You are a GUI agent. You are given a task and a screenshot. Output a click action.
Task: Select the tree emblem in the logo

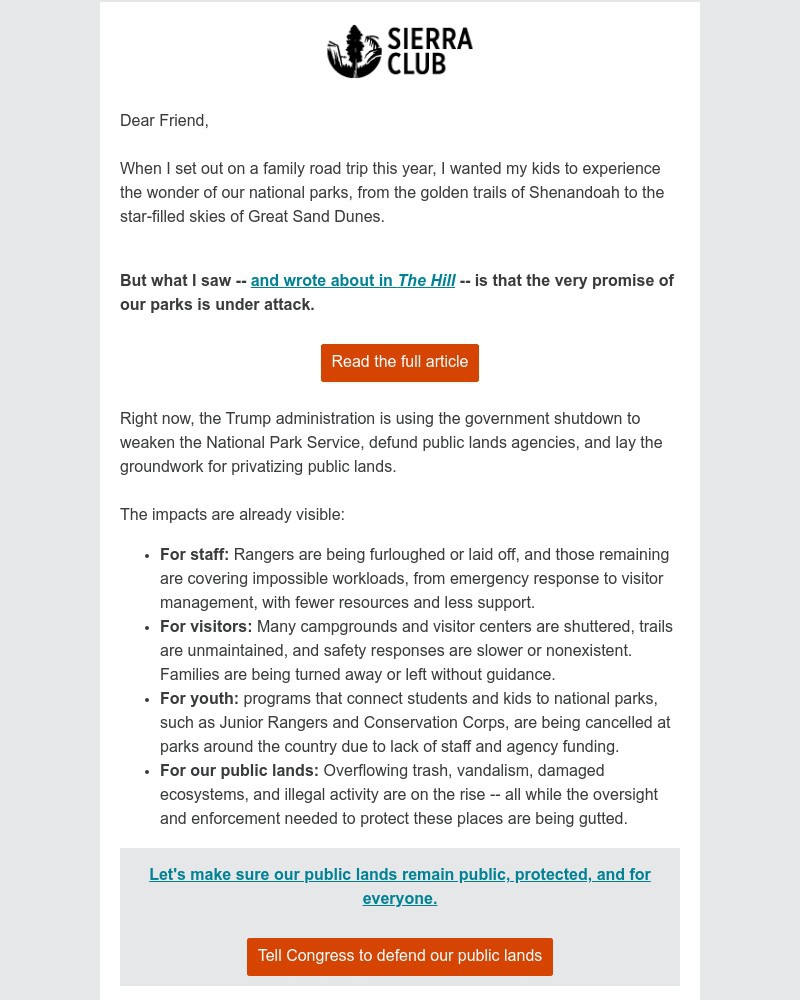click(x=355, y=51)
